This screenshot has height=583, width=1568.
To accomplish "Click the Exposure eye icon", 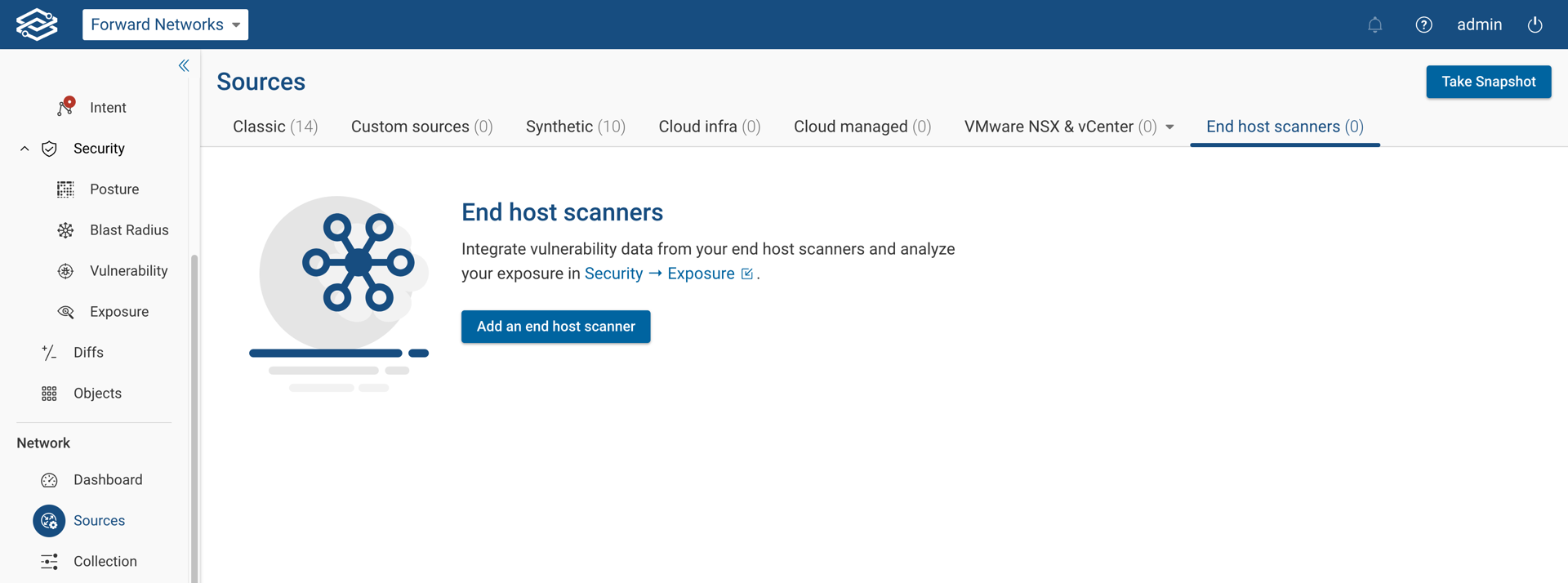I will pyautogui.click(x=65, y=312).
